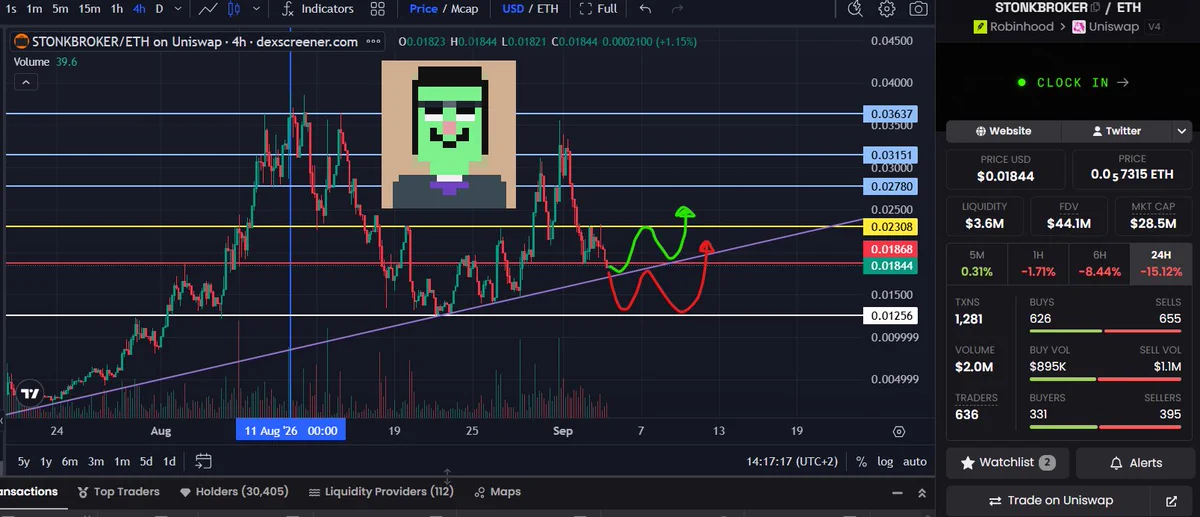Switch chart denomination to USD
The image size is (1200, 517).
point(513,9)
